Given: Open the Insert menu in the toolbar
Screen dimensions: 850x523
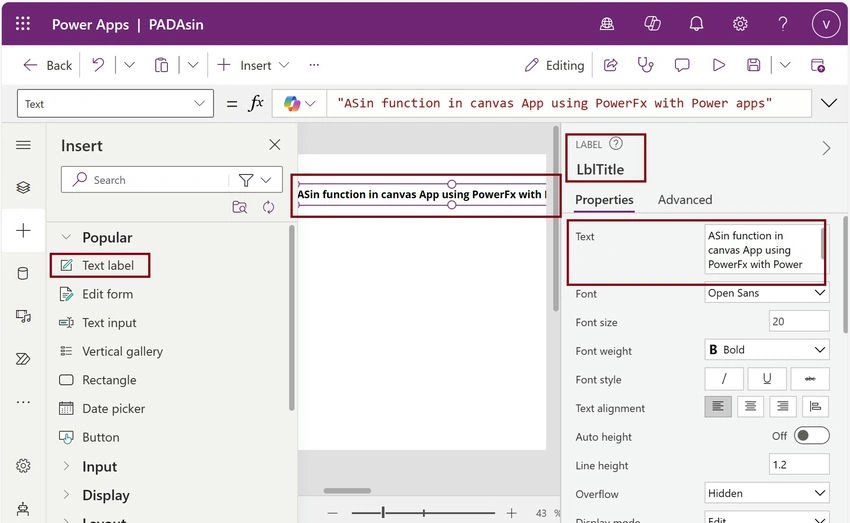Looking at the screenshot, I should tap(253, 65).
